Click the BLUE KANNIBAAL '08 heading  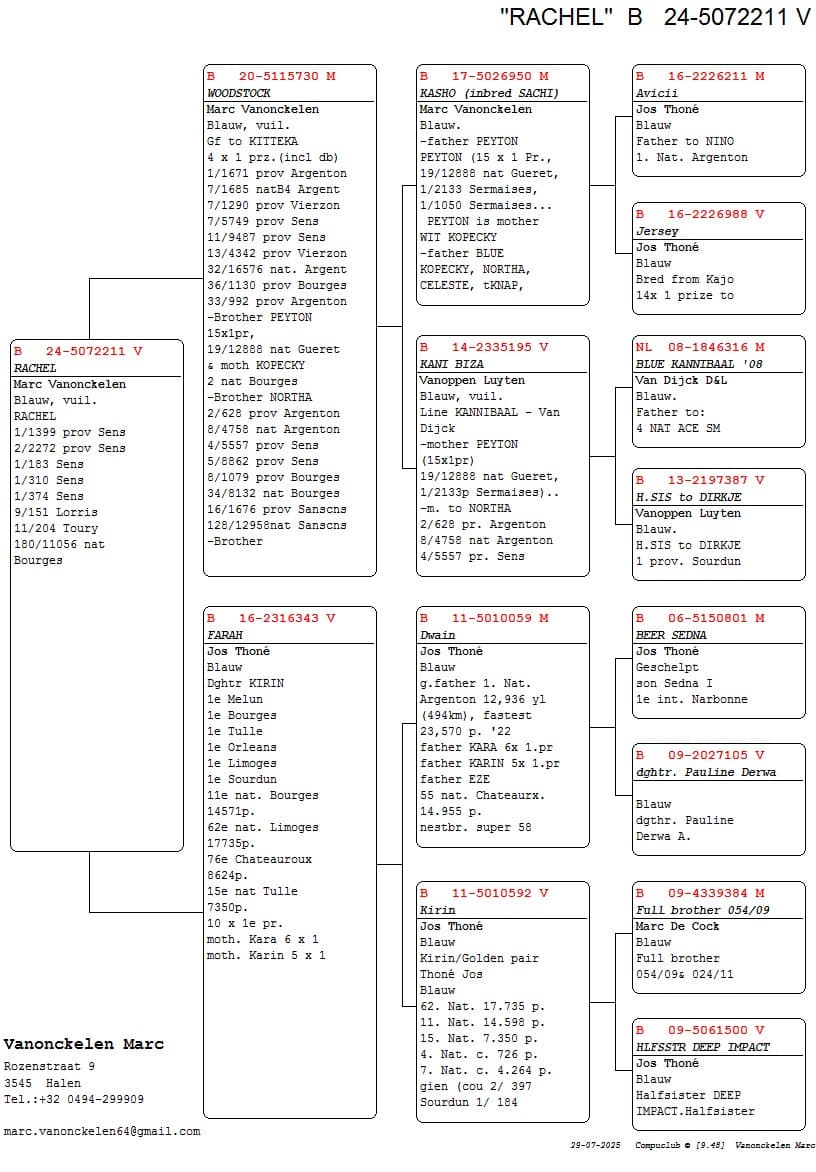pos(699,364)
